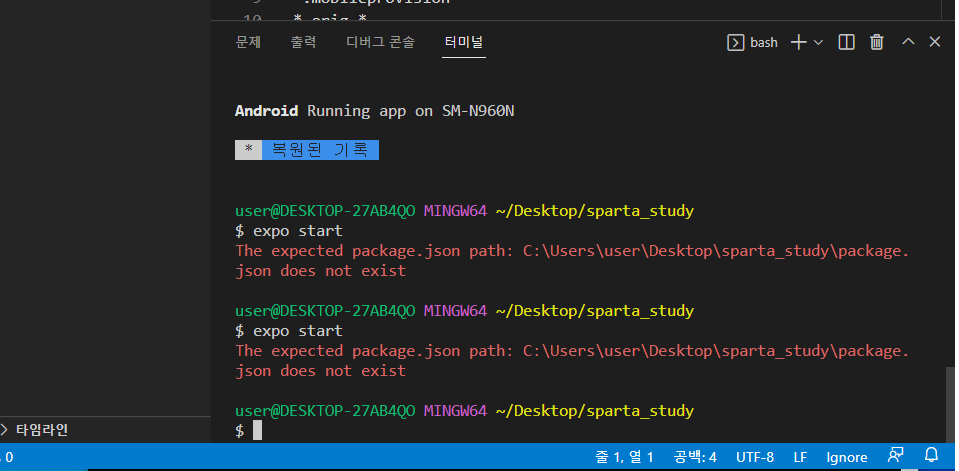Click the bash terminal shell icon

tap(735, 42)
